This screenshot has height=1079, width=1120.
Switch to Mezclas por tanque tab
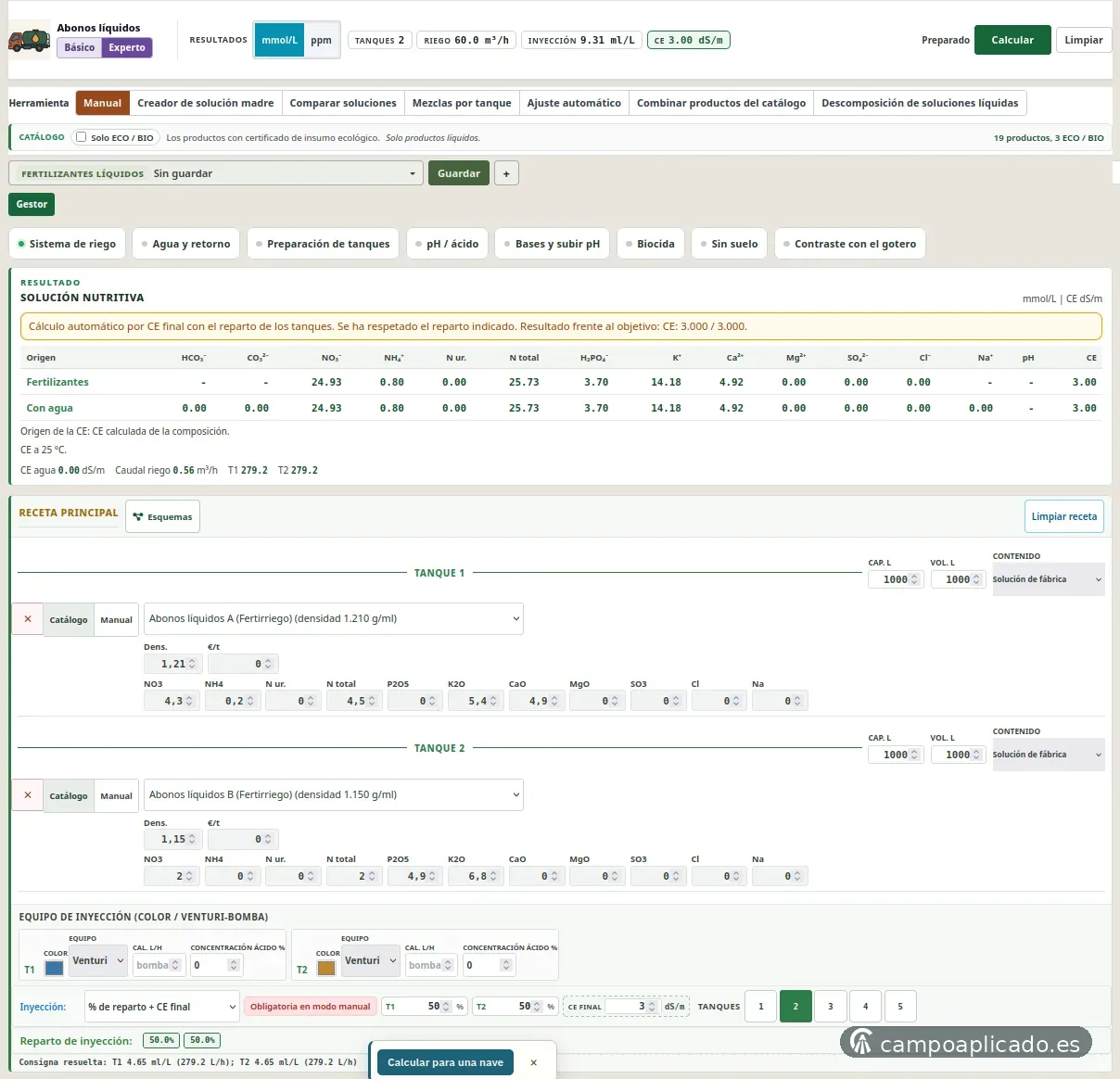click(462, 103)
